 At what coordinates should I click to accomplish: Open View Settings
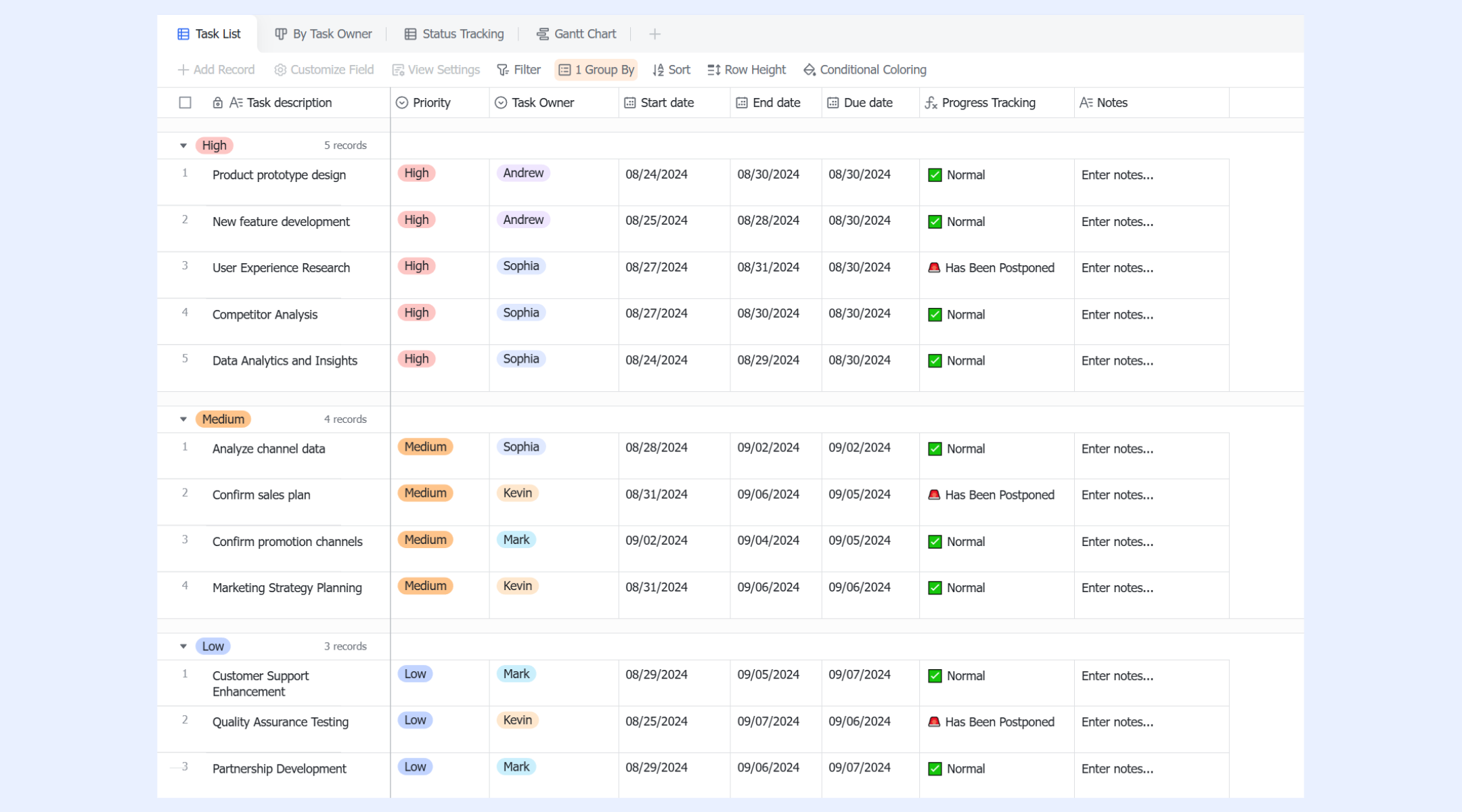436,70
